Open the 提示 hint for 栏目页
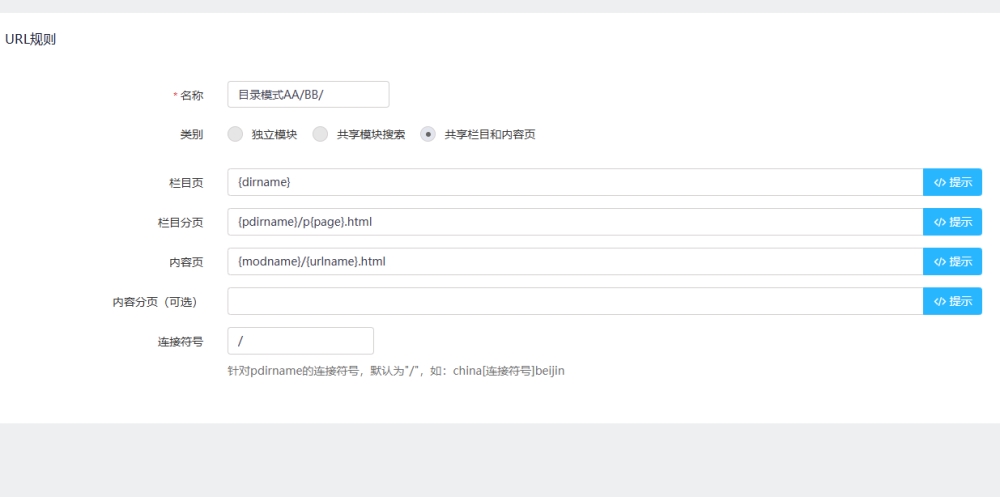This screenshot has width=1000, height=497. (x=952, y=182)
